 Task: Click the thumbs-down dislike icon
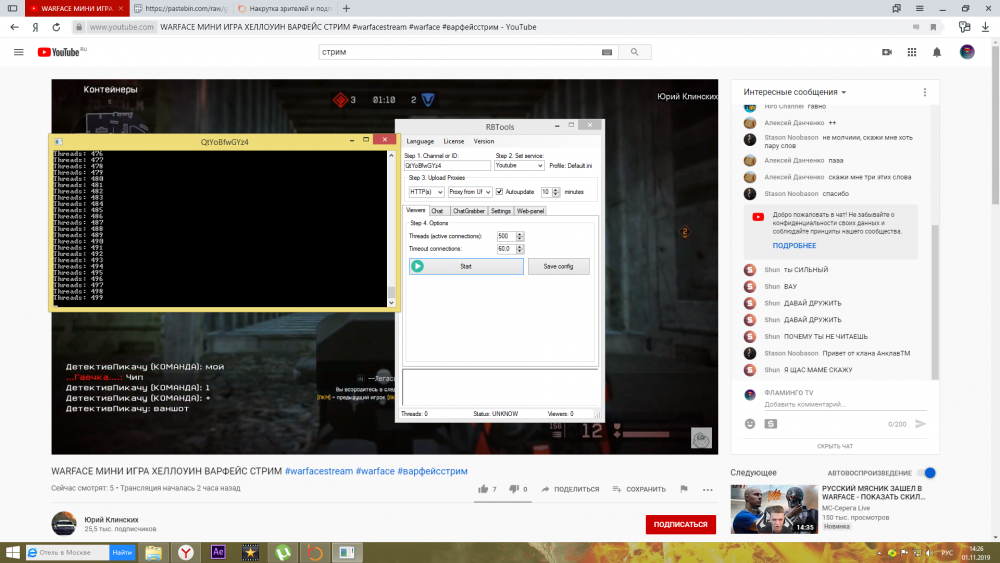(x=513, y=489)
